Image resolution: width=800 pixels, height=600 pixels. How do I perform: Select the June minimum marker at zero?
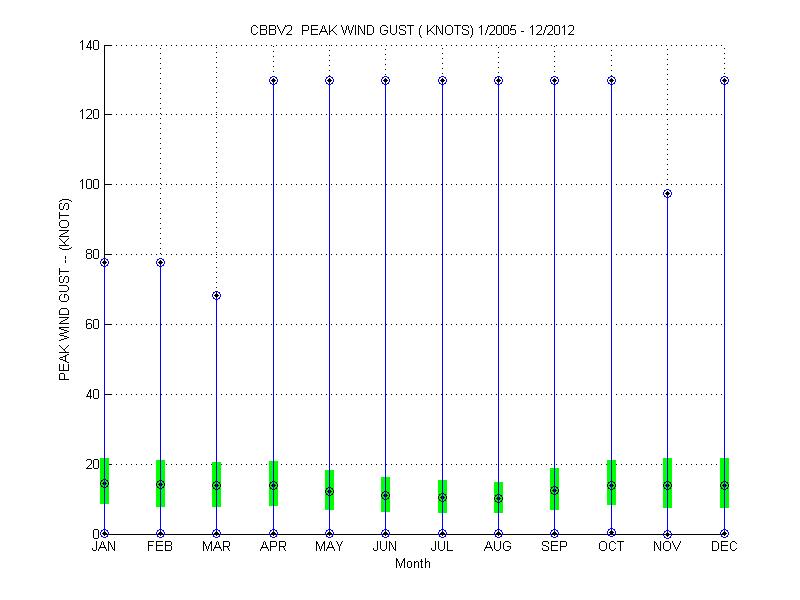385,534
